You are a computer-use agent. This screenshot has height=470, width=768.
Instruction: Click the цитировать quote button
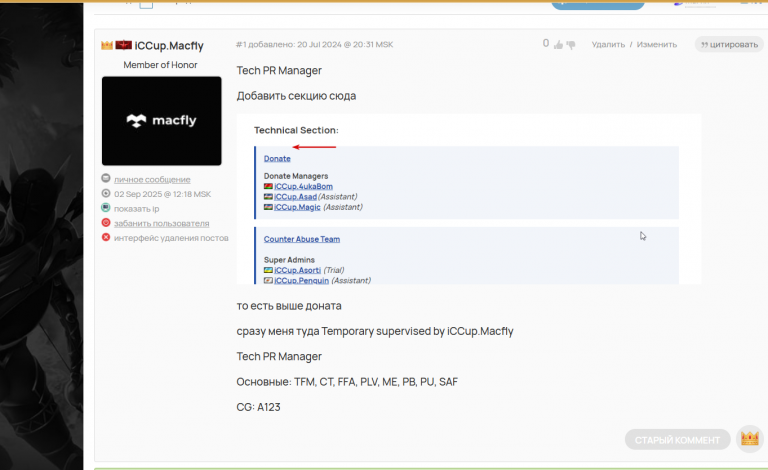point(729,45)
